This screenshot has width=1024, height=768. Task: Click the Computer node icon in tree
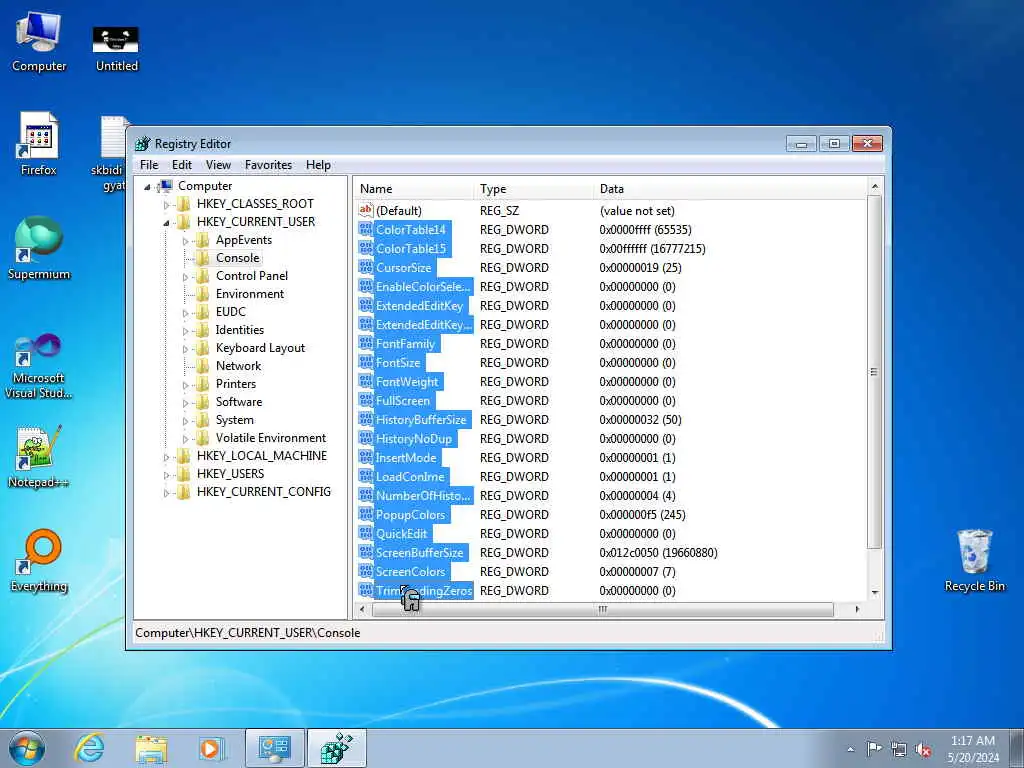click(x=166, y=186)
